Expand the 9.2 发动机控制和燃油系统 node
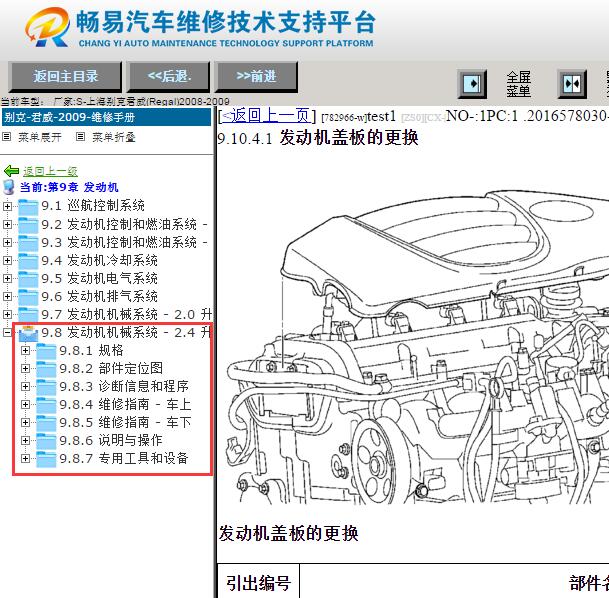609x598 pixels. 7,224
